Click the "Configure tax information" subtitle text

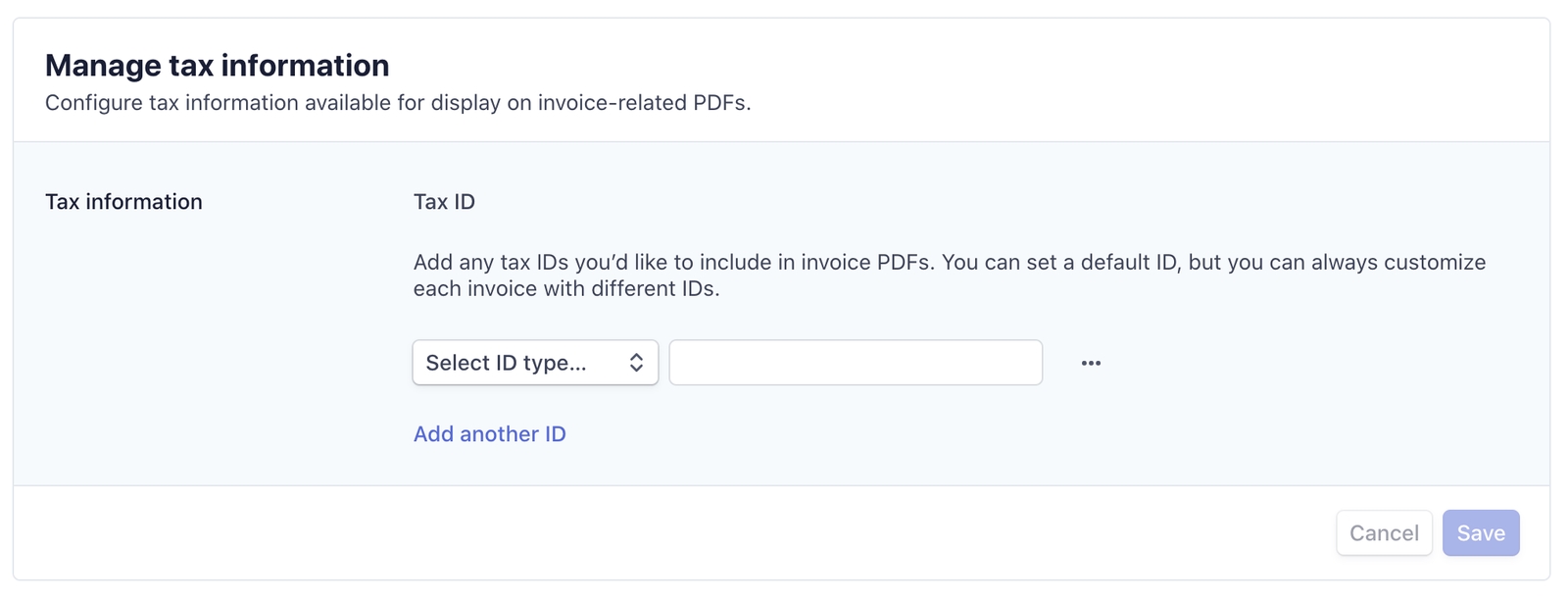coord(397,103)
